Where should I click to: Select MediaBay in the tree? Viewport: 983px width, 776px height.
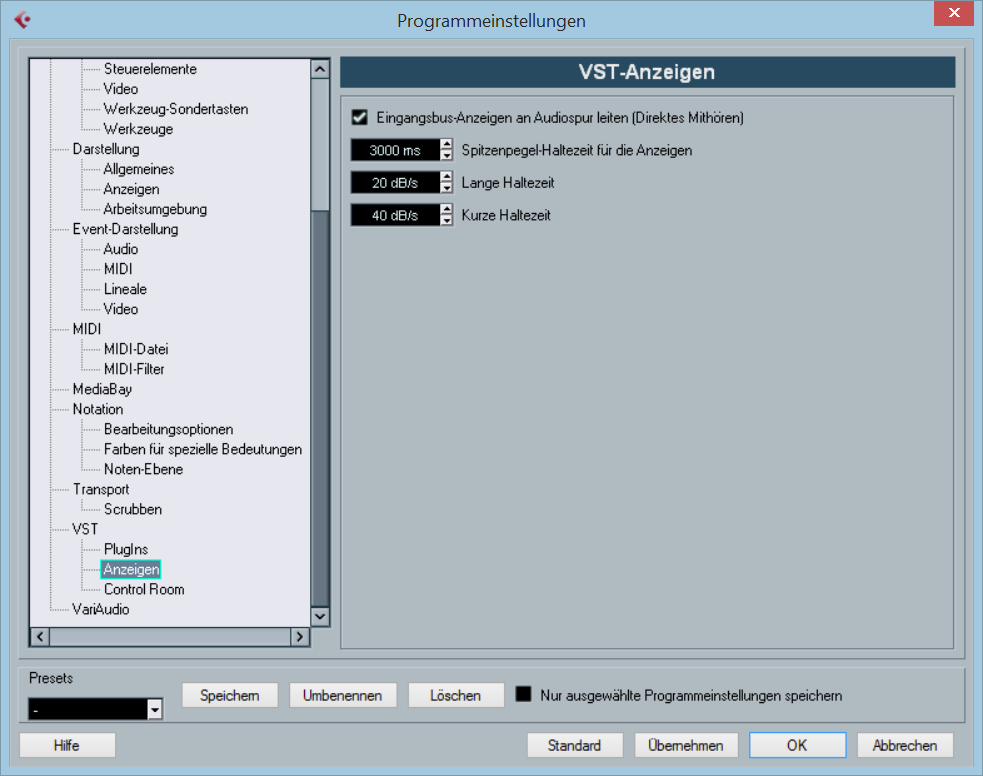[x=102, y=389]
